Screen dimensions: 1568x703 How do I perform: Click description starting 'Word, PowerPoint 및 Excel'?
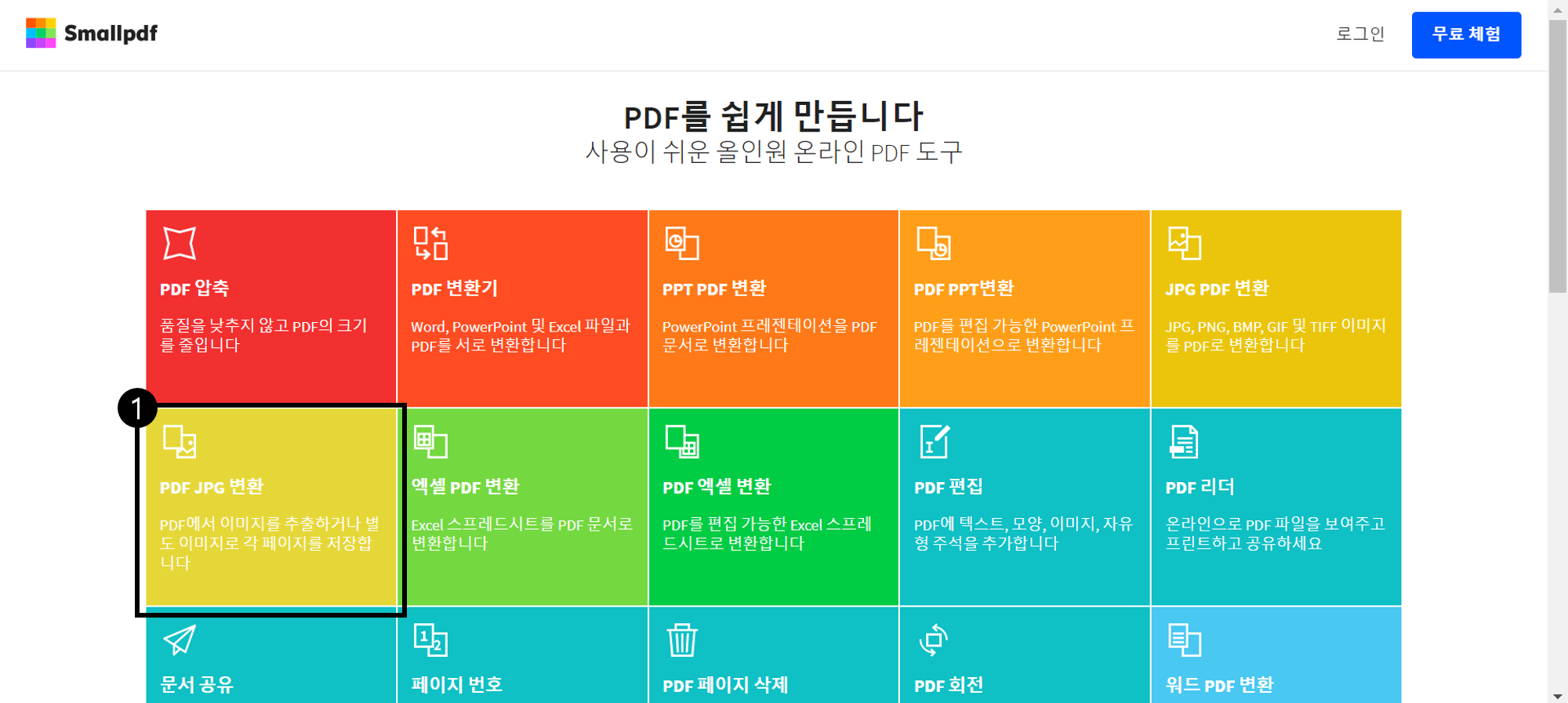tap(521, 335)
